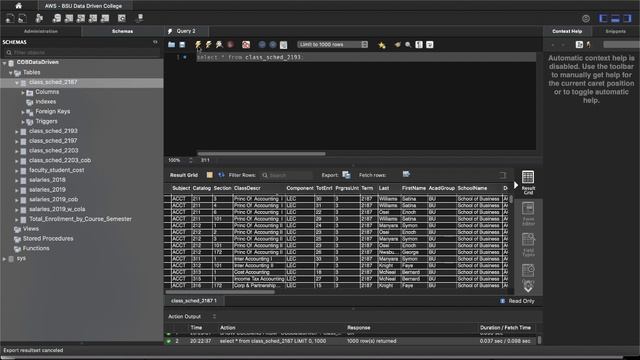640x360 pixels.
Task: Collapse the class_sched_2187 table node
Action: 17,82
